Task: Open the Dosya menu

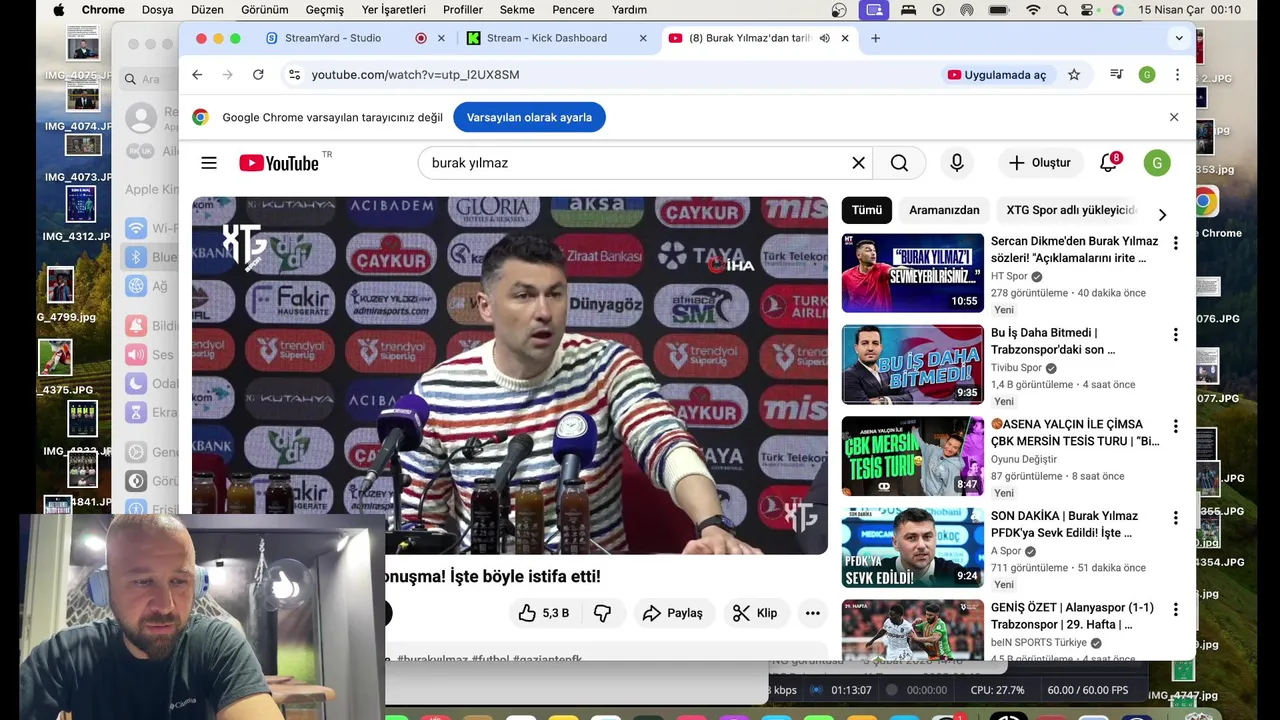Action: [157, 10]
